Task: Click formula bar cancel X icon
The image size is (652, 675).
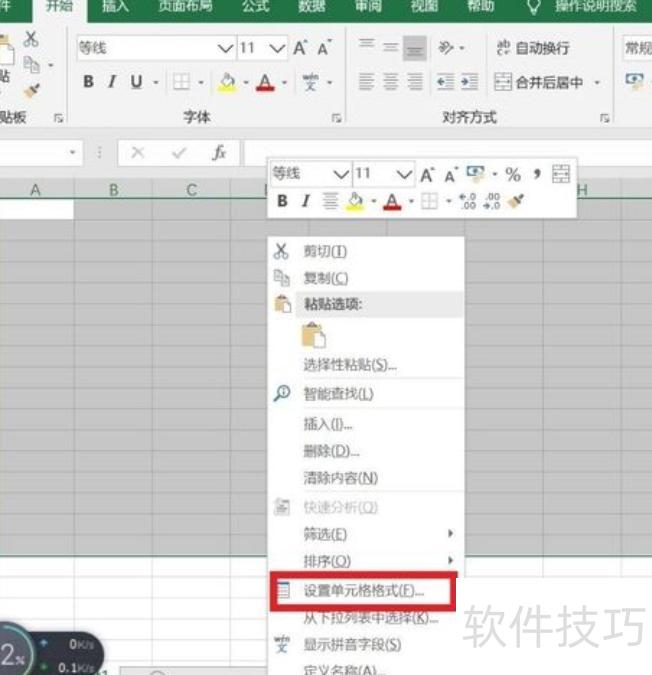Action: [138, 152]
